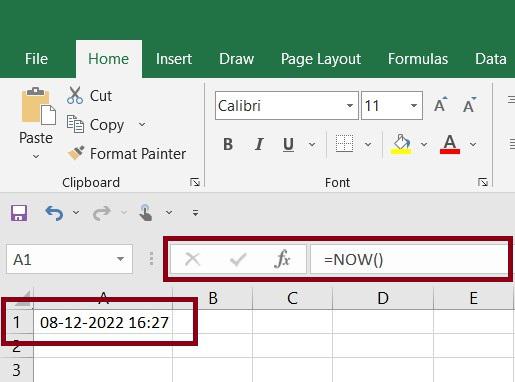Switch to the Page Layout tab

click(321, 59)
